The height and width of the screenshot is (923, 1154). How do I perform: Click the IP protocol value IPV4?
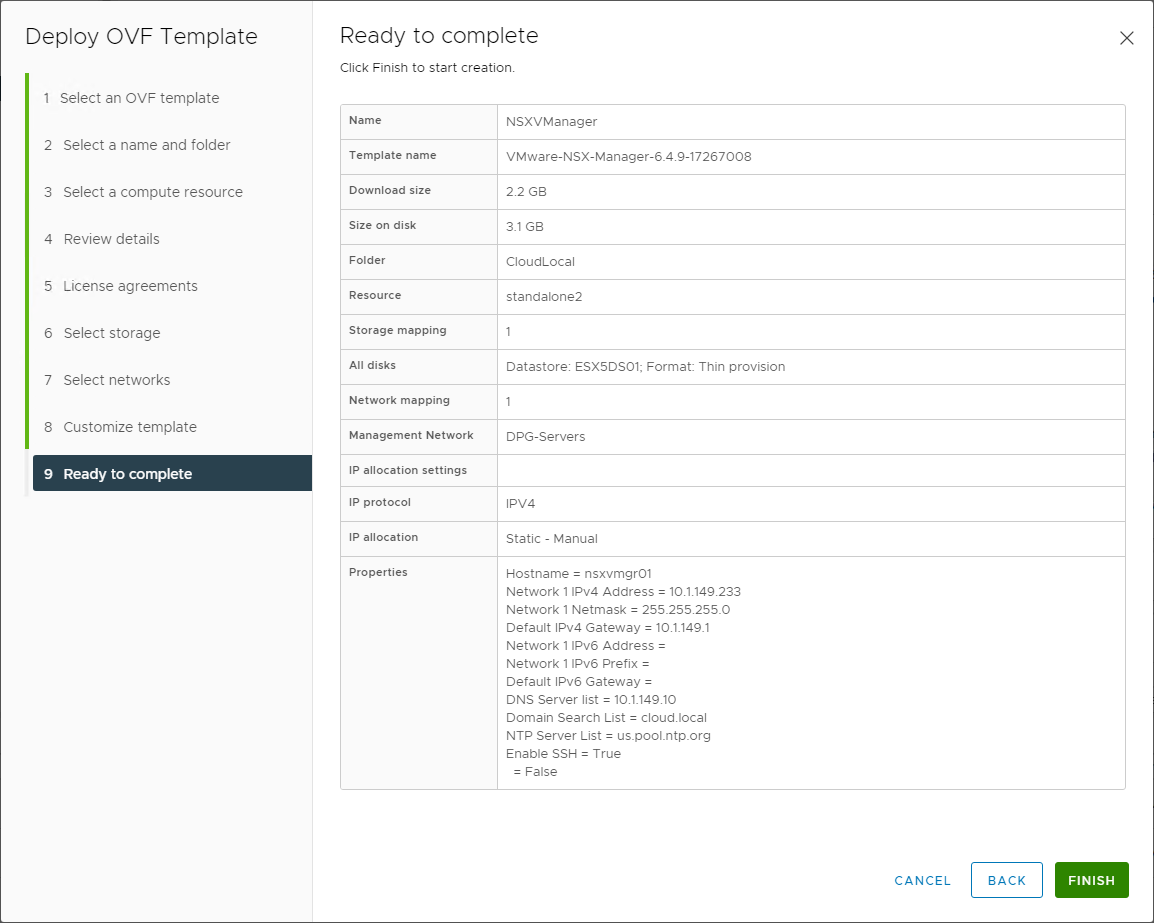coord(520,503)
